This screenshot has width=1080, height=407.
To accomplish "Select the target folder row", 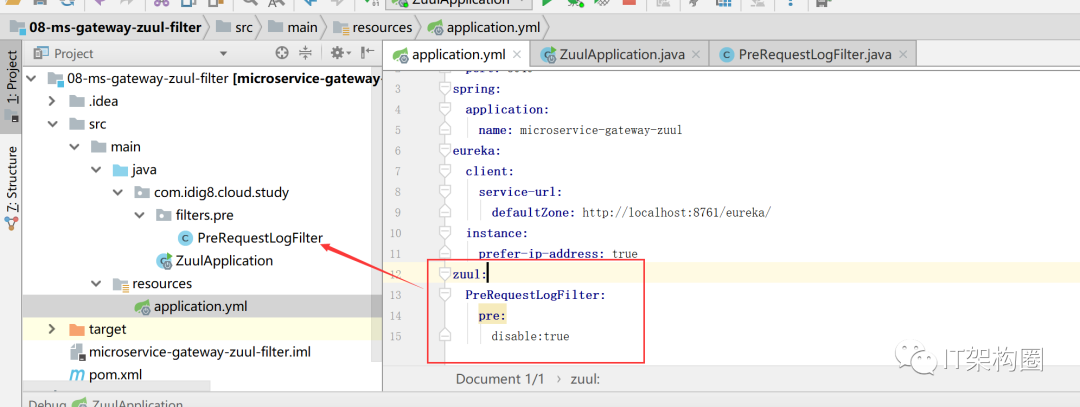I will (202, 329).
